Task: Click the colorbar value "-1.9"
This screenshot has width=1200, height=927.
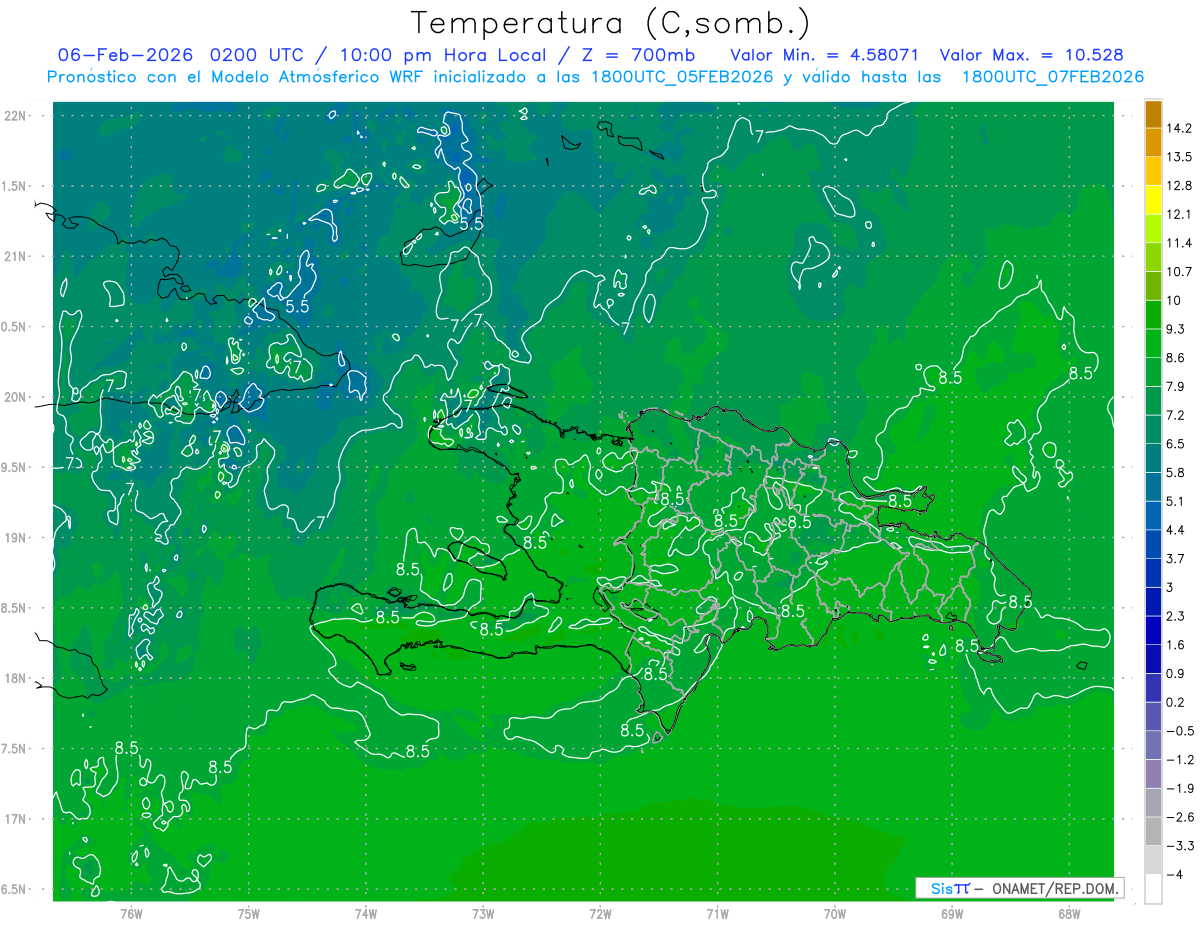Action: pos(1180,788)
